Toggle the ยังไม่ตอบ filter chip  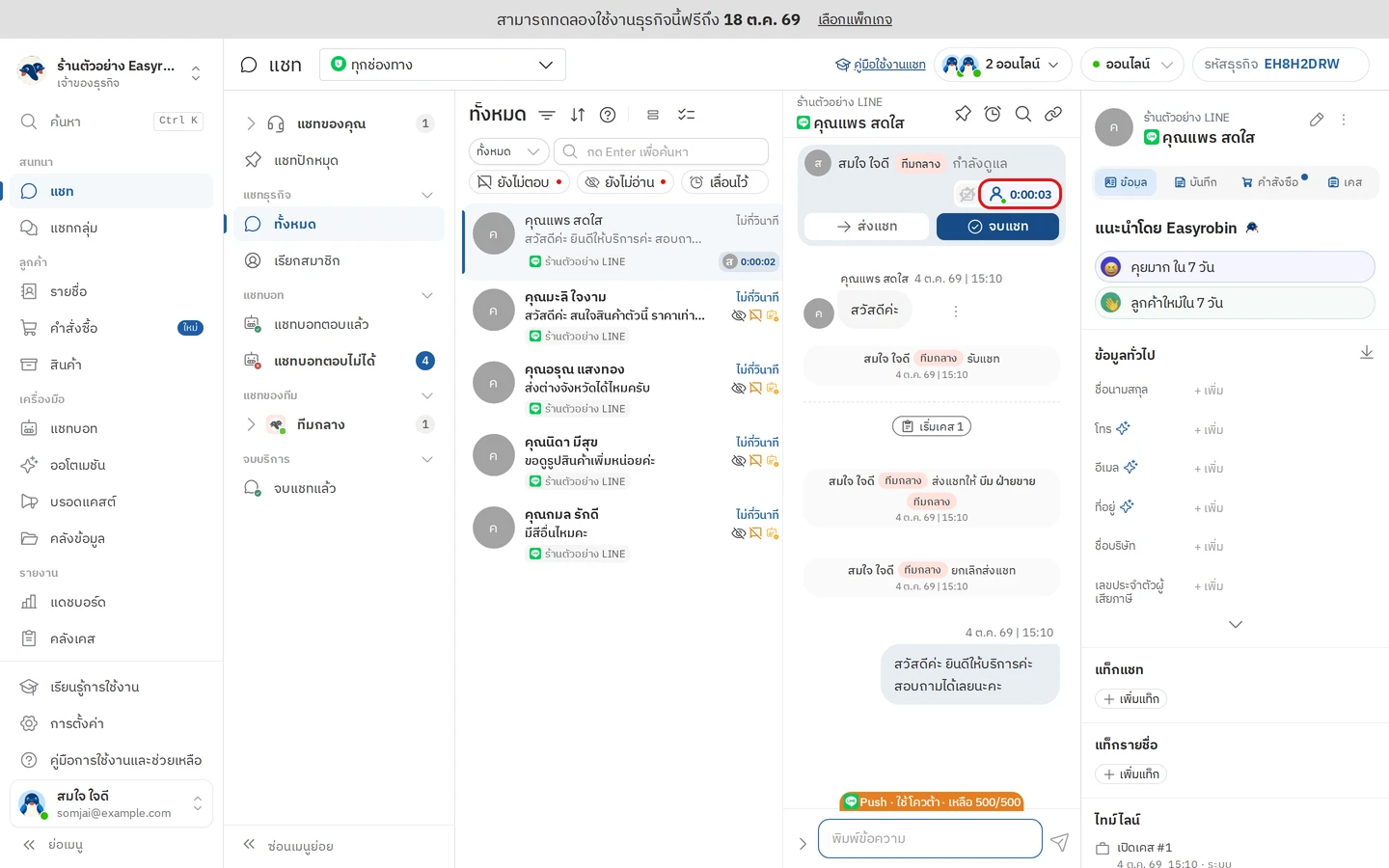(x=520, y=182)
